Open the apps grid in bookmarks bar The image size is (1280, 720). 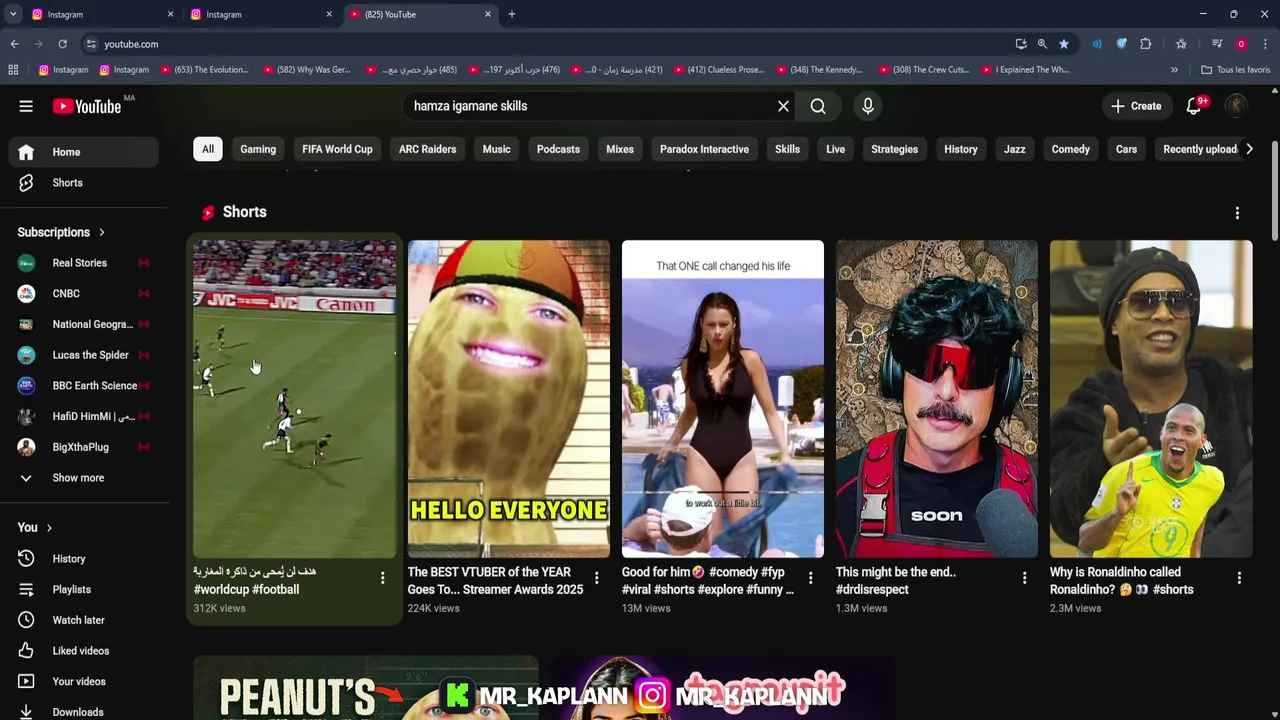click(x=13, y=70)
